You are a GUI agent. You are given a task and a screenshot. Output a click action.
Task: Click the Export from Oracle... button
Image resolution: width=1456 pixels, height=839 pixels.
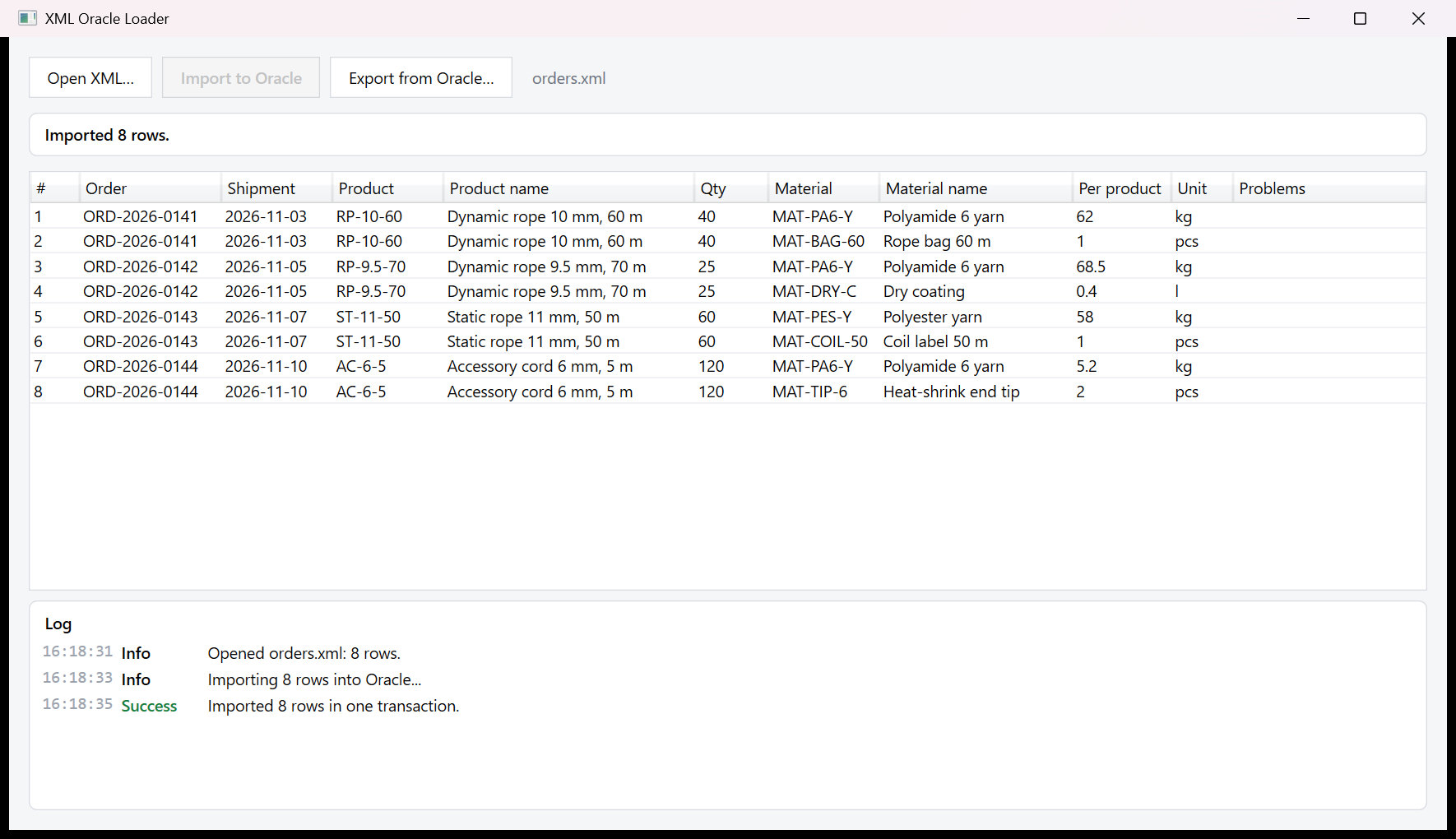(x=421, y=77)
